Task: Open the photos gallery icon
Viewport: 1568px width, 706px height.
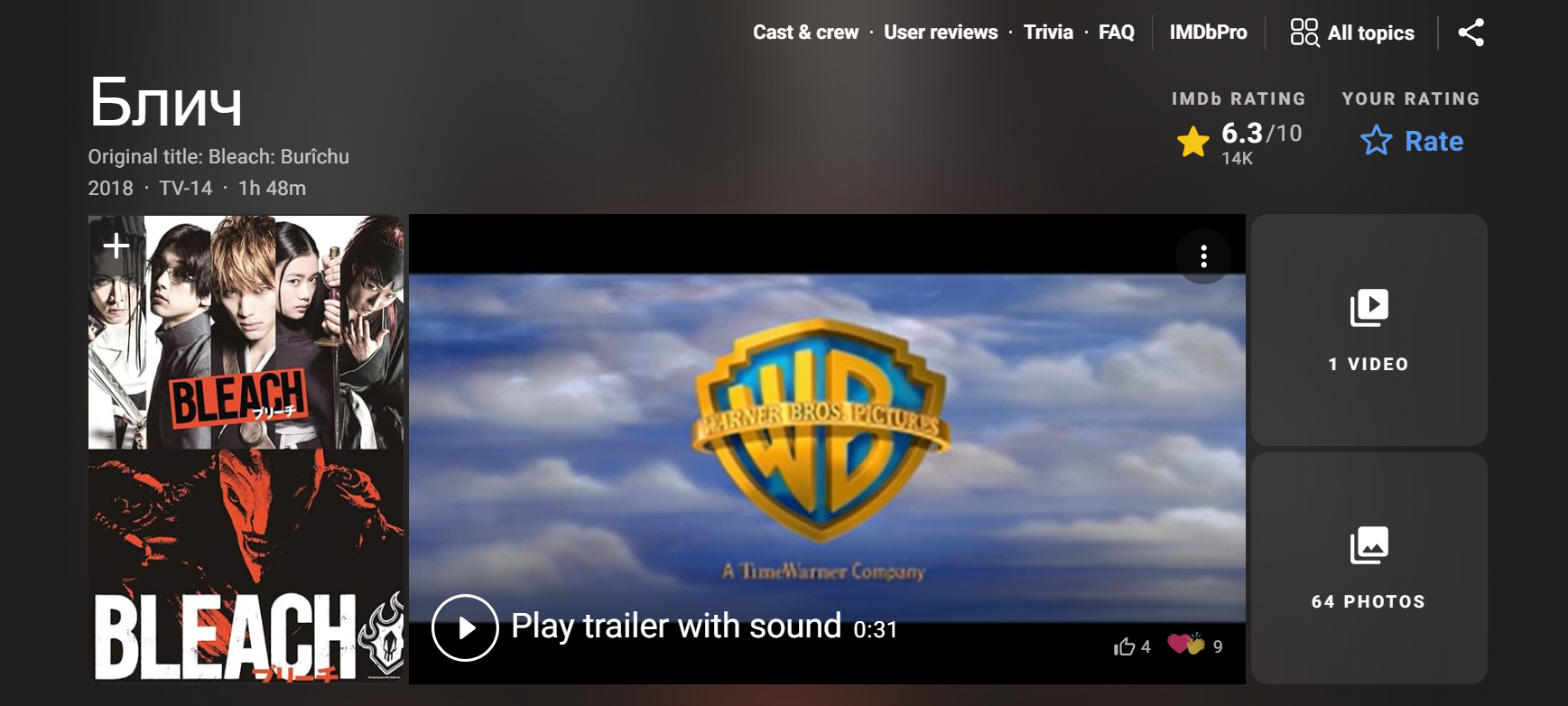Action: coord(1369,545)
